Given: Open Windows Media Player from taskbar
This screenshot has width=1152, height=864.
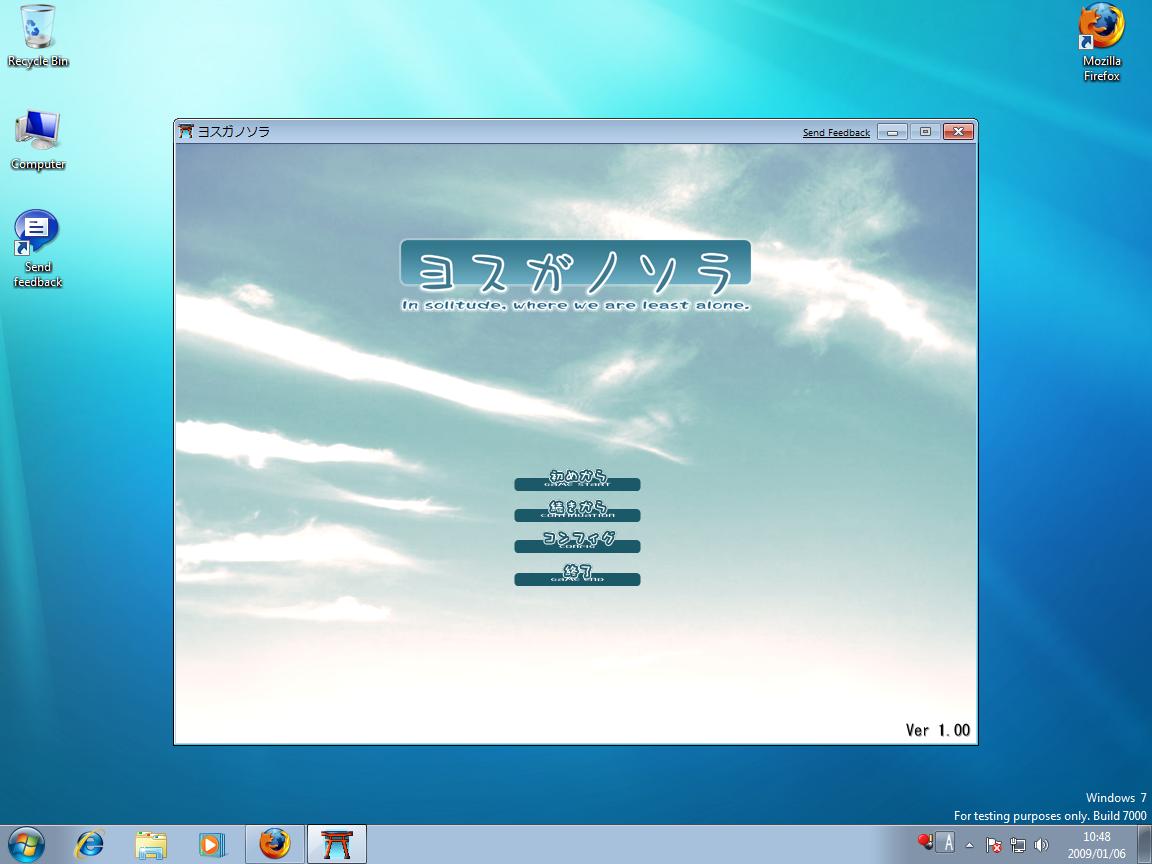Looking at the screenshot, I should [x=212, y=845].
